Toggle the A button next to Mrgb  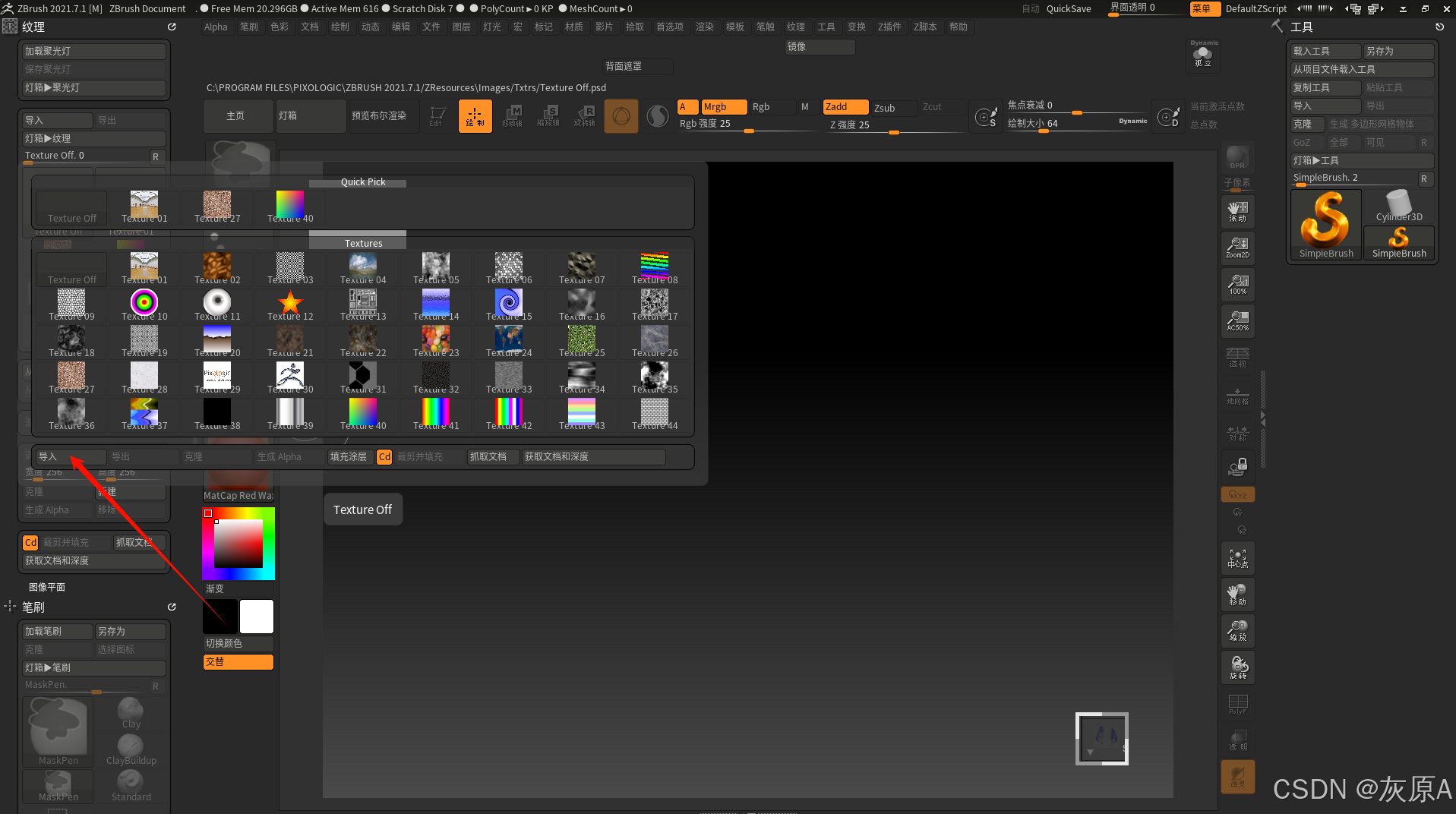(687, 107)
